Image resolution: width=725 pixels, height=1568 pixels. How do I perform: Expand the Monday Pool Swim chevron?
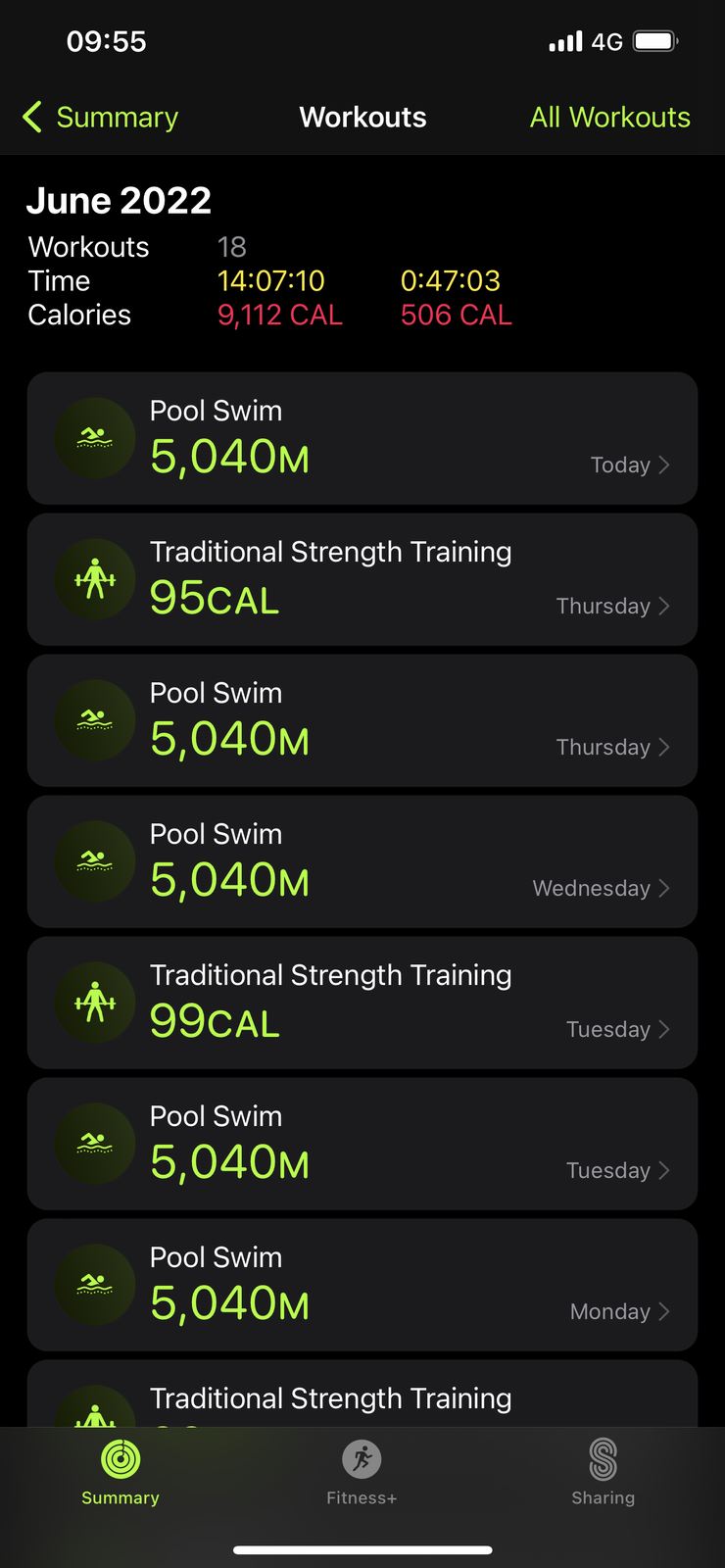pyautogui.click(x=664, y=1311)
